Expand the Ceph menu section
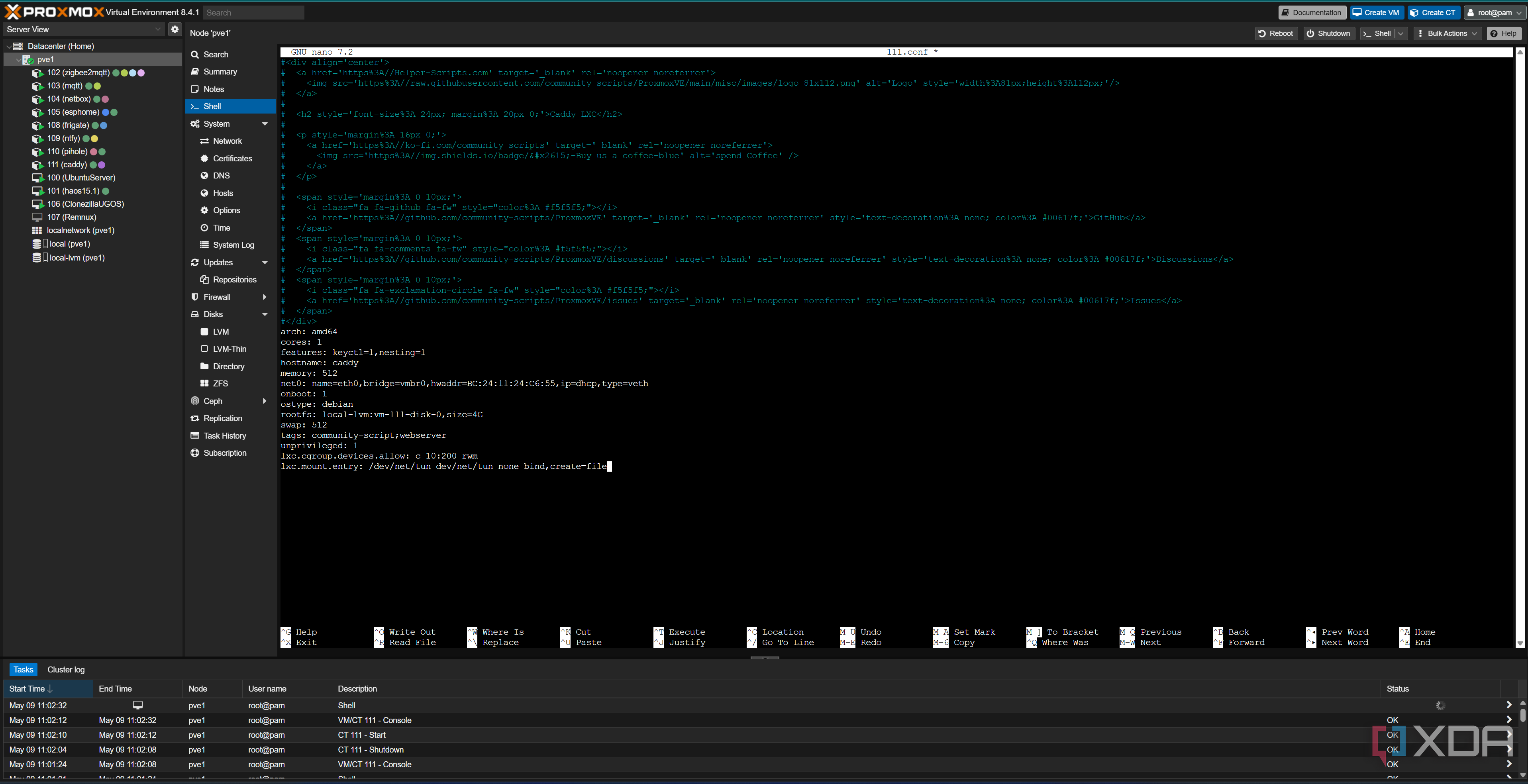 265,402
